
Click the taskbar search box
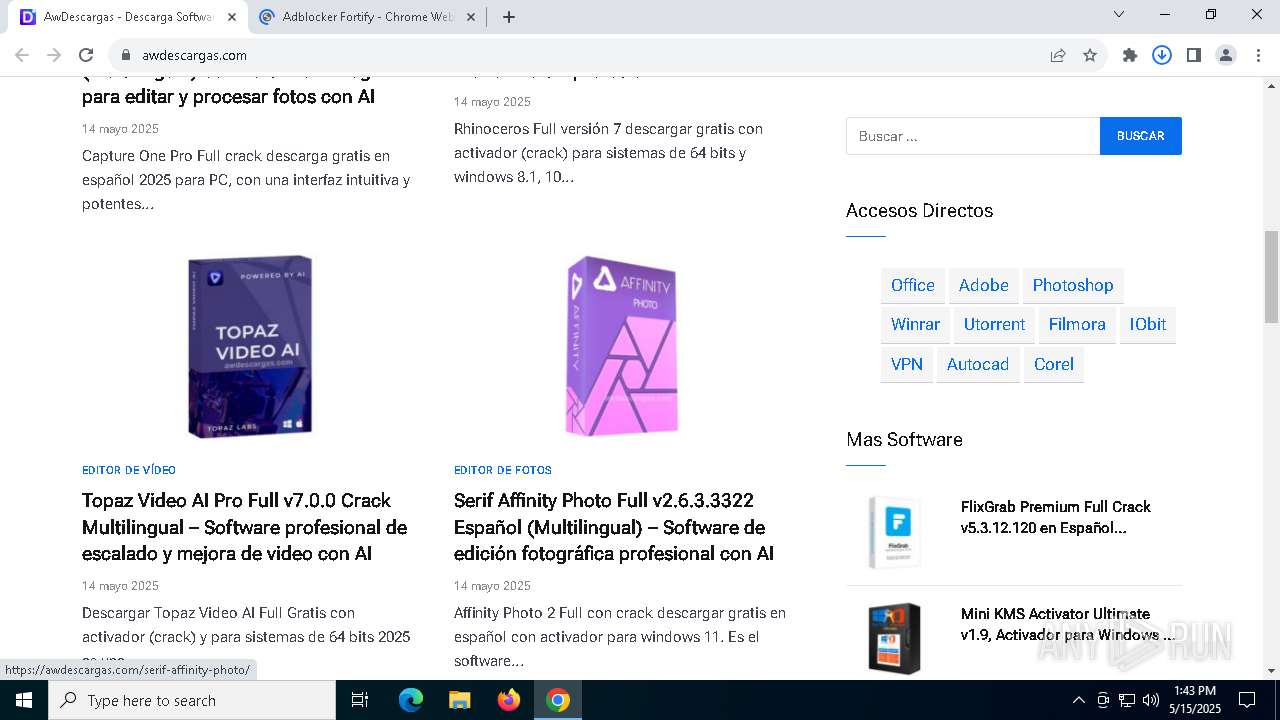pyautogui.click(x=192, y=700)
